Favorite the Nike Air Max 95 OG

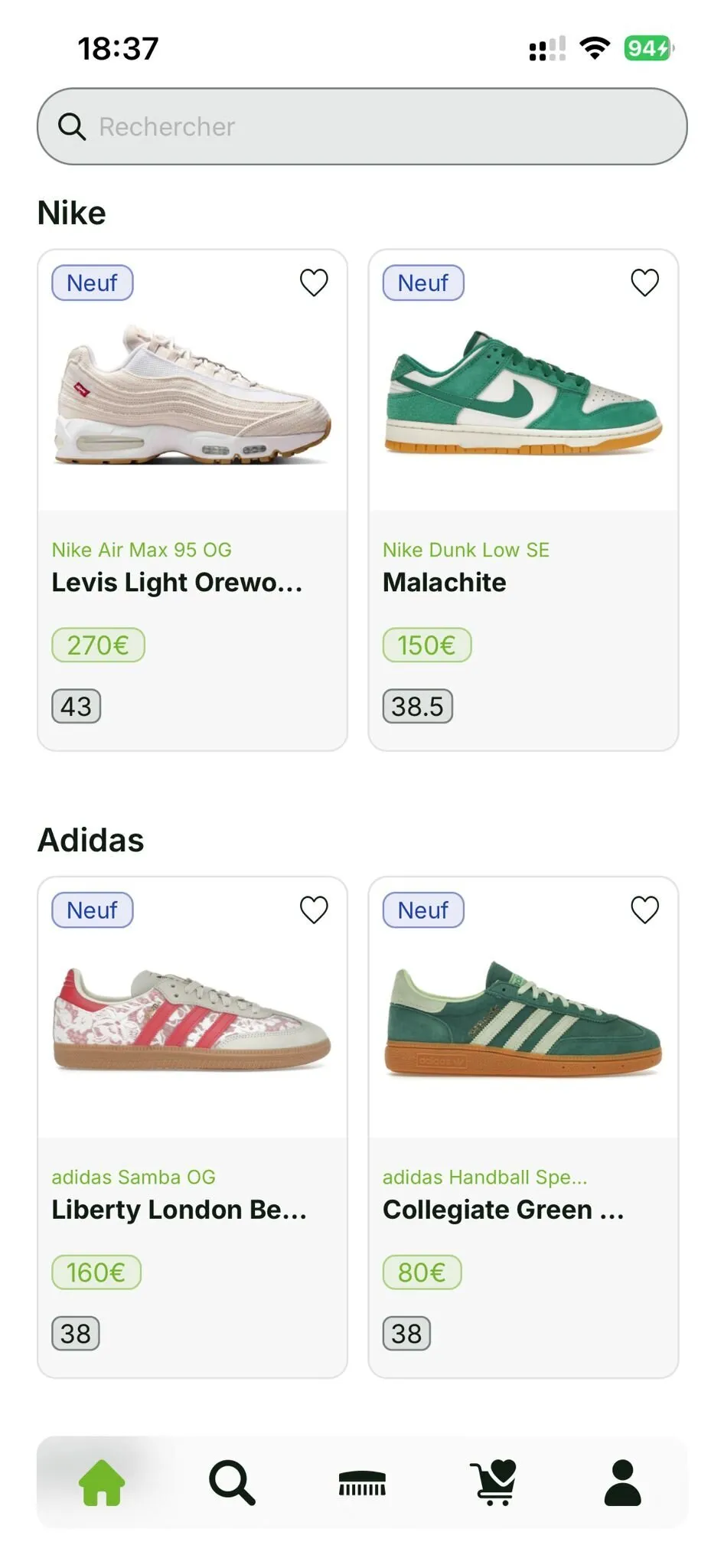[314, 283]
